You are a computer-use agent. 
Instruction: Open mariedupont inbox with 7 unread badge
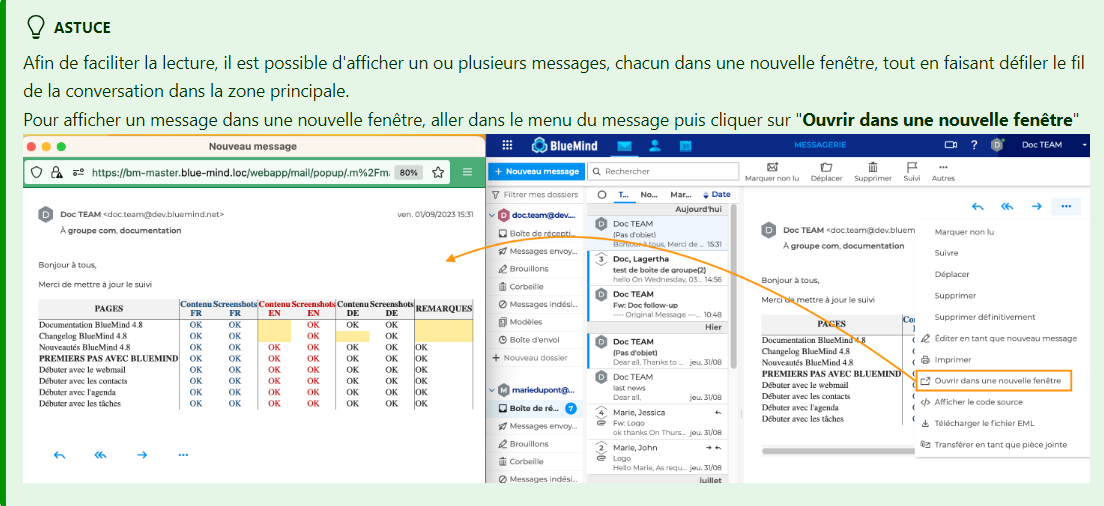tap(537, 408)
